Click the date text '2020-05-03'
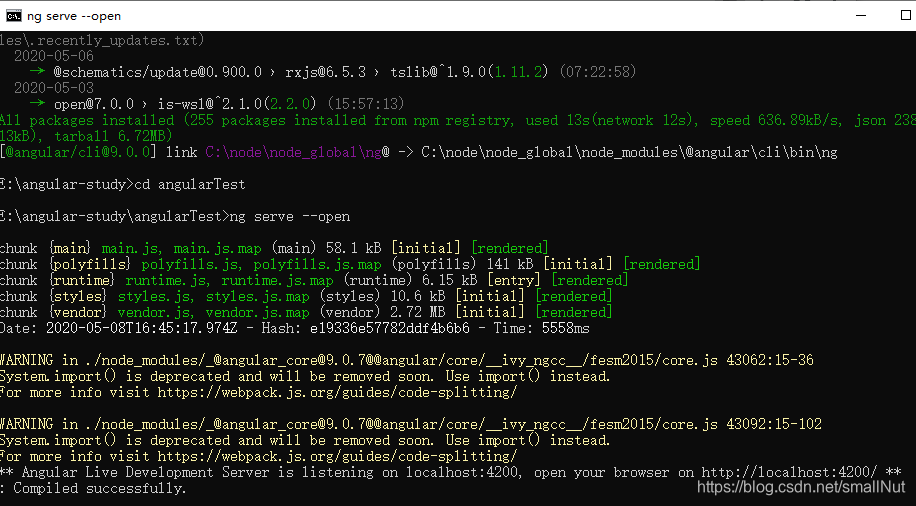This screenshot has width=916, height=506. [54, 88]
